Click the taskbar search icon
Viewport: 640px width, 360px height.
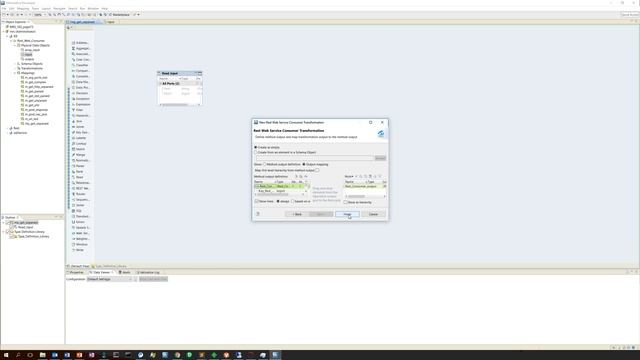(x=18, y=355)
